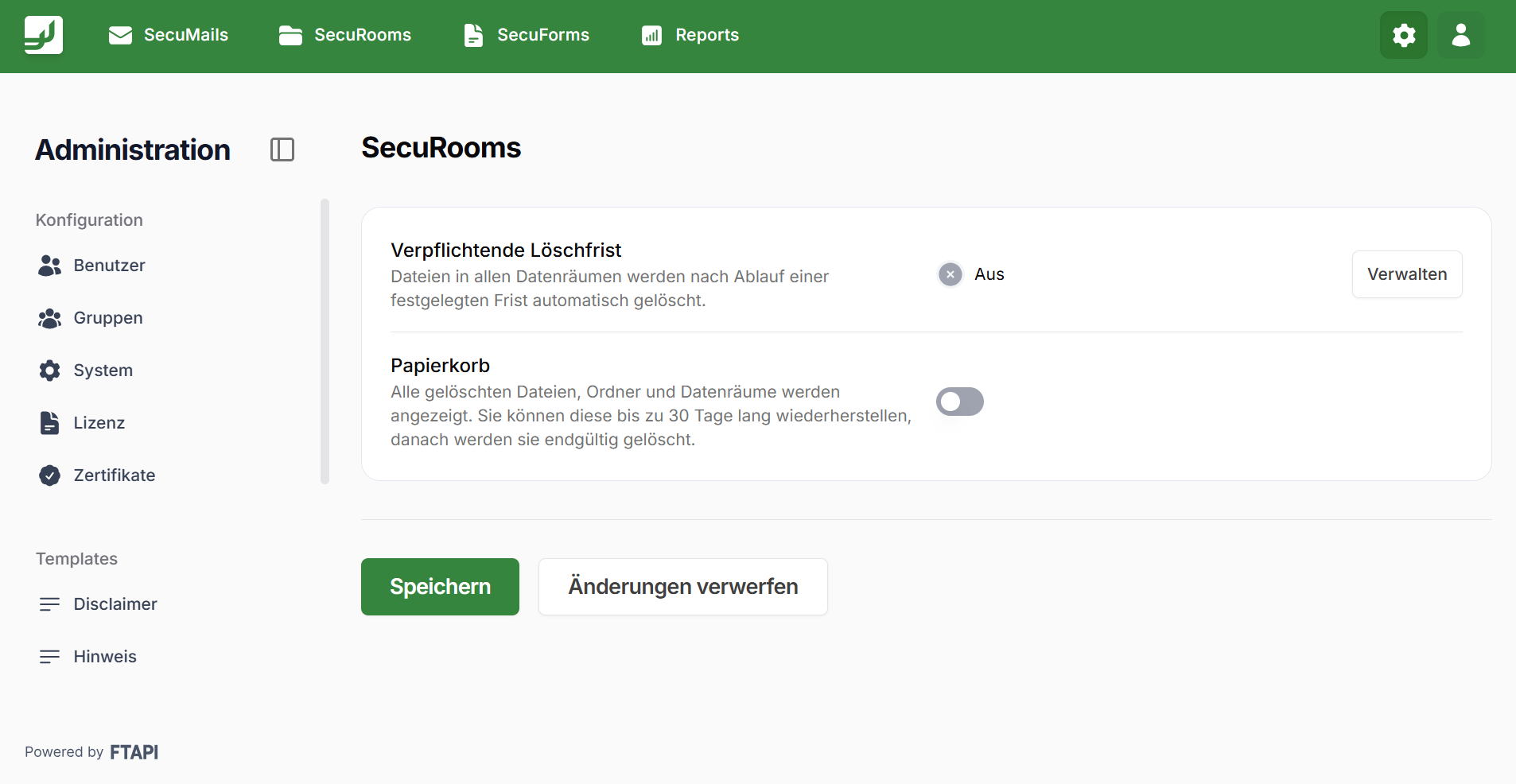Discard changes via Änderungen verwerfen
Viewport: 1516px width, 784px height.
coord(682,587)
